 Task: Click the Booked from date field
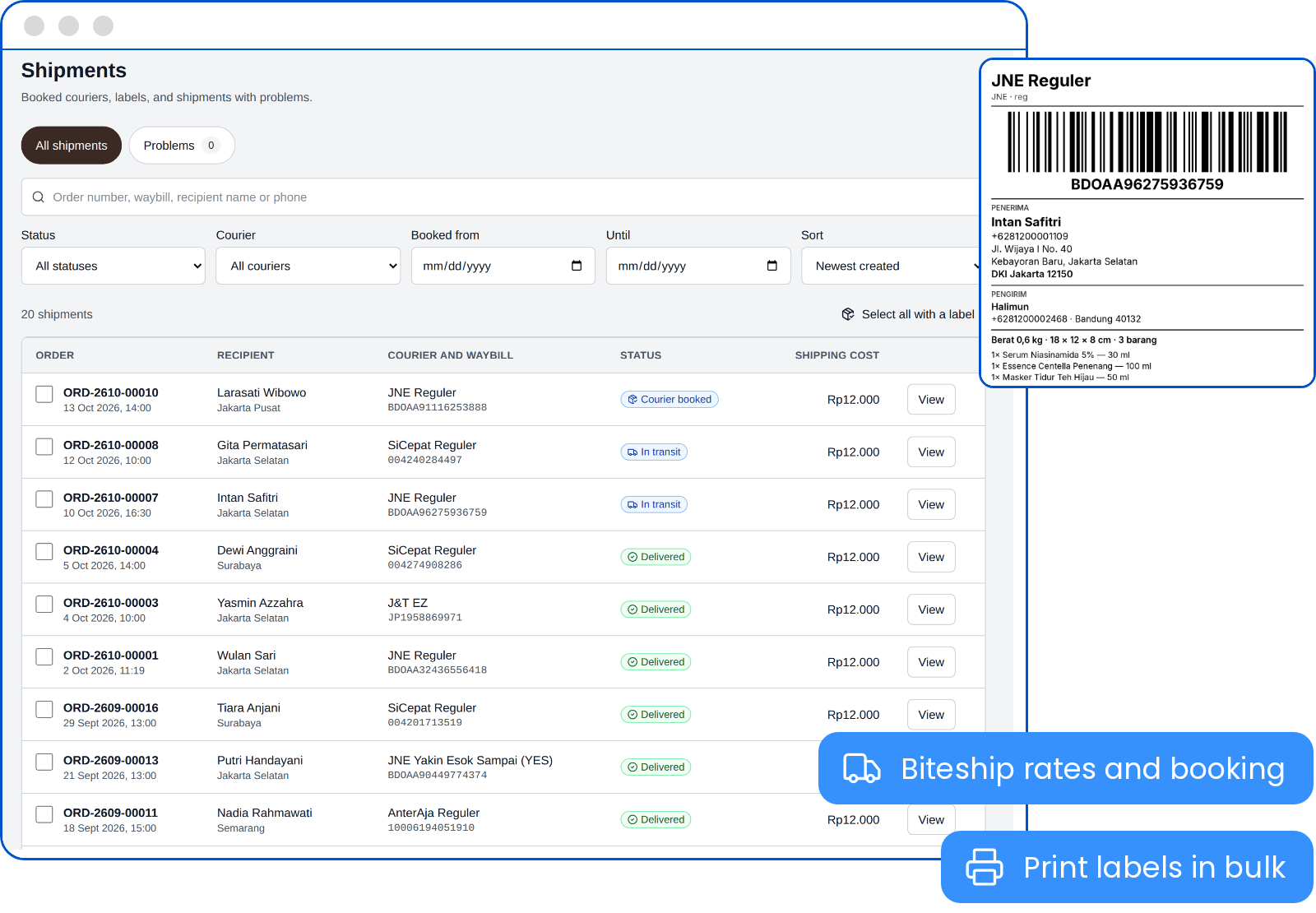pos(503,266)
